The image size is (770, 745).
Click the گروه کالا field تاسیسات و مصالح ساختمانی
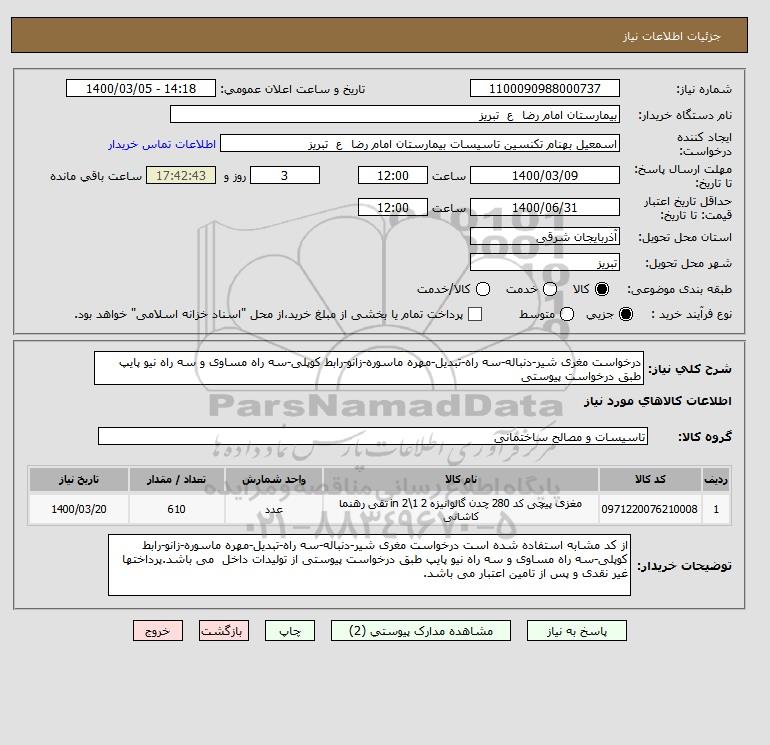tap(373, 436)
